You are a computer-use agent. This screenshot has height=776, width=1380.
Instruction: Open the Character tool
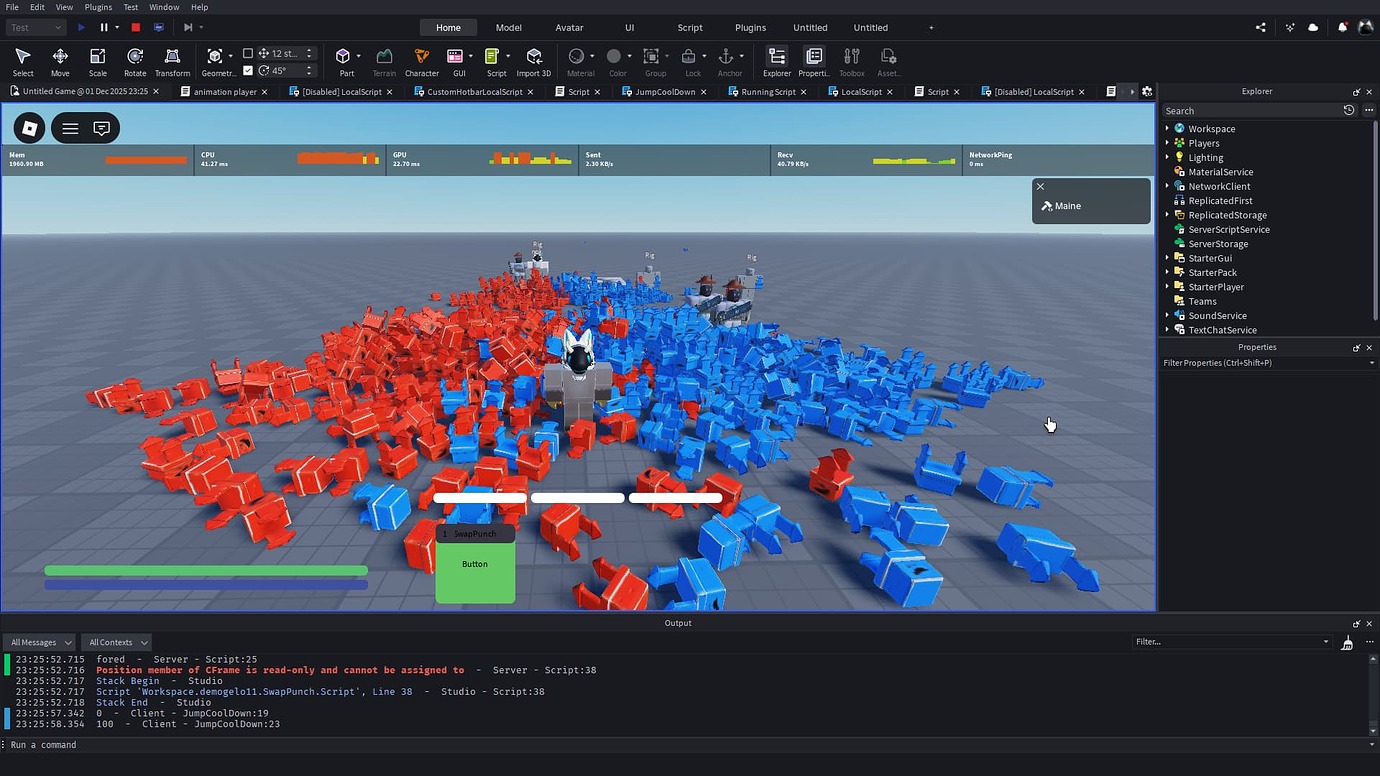[x=421, y=61]
